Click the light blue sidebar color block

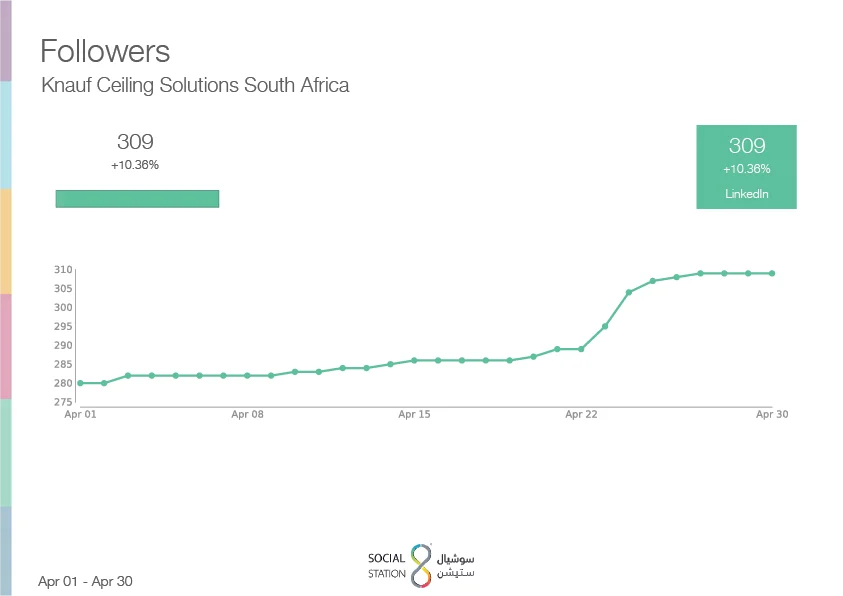point(5,135)
